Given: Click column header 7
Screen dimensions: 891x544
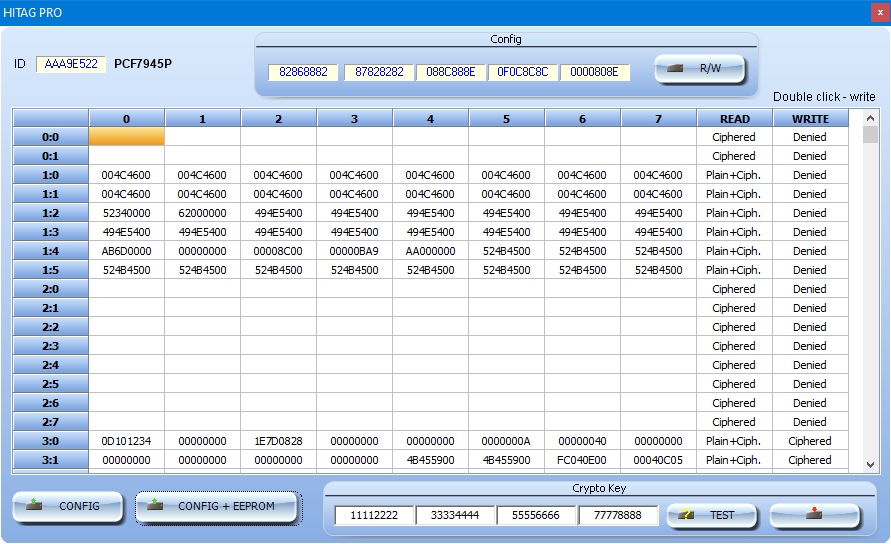Looking at the screenshot, I should pos(659,119).
